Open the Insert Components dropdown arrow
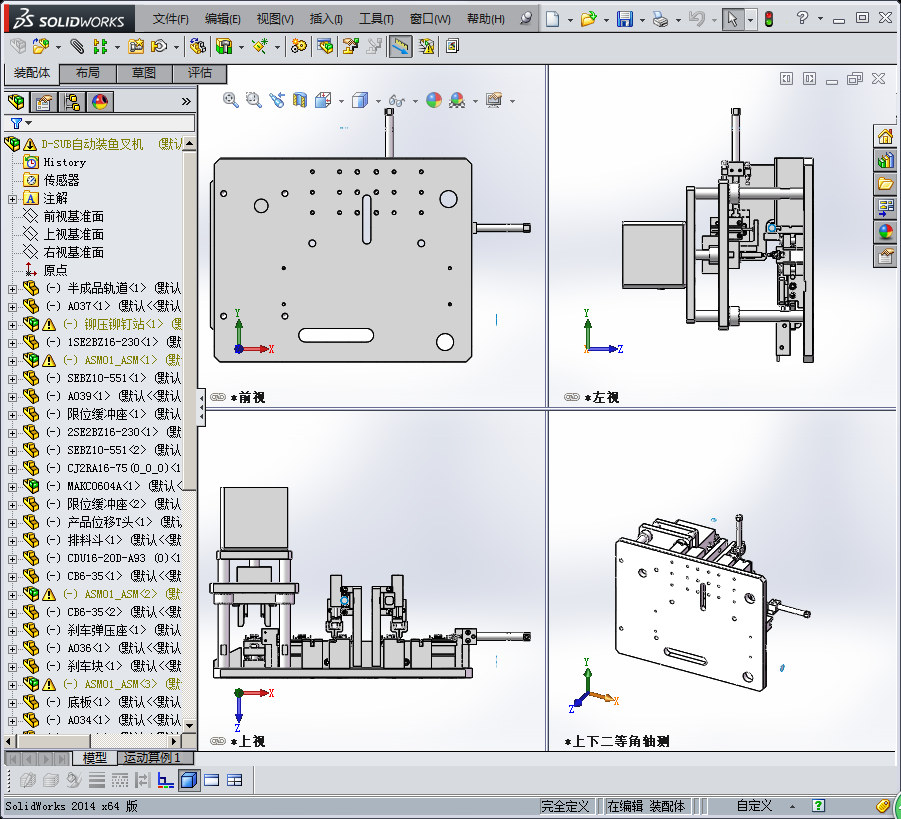 tap(58, 47)
